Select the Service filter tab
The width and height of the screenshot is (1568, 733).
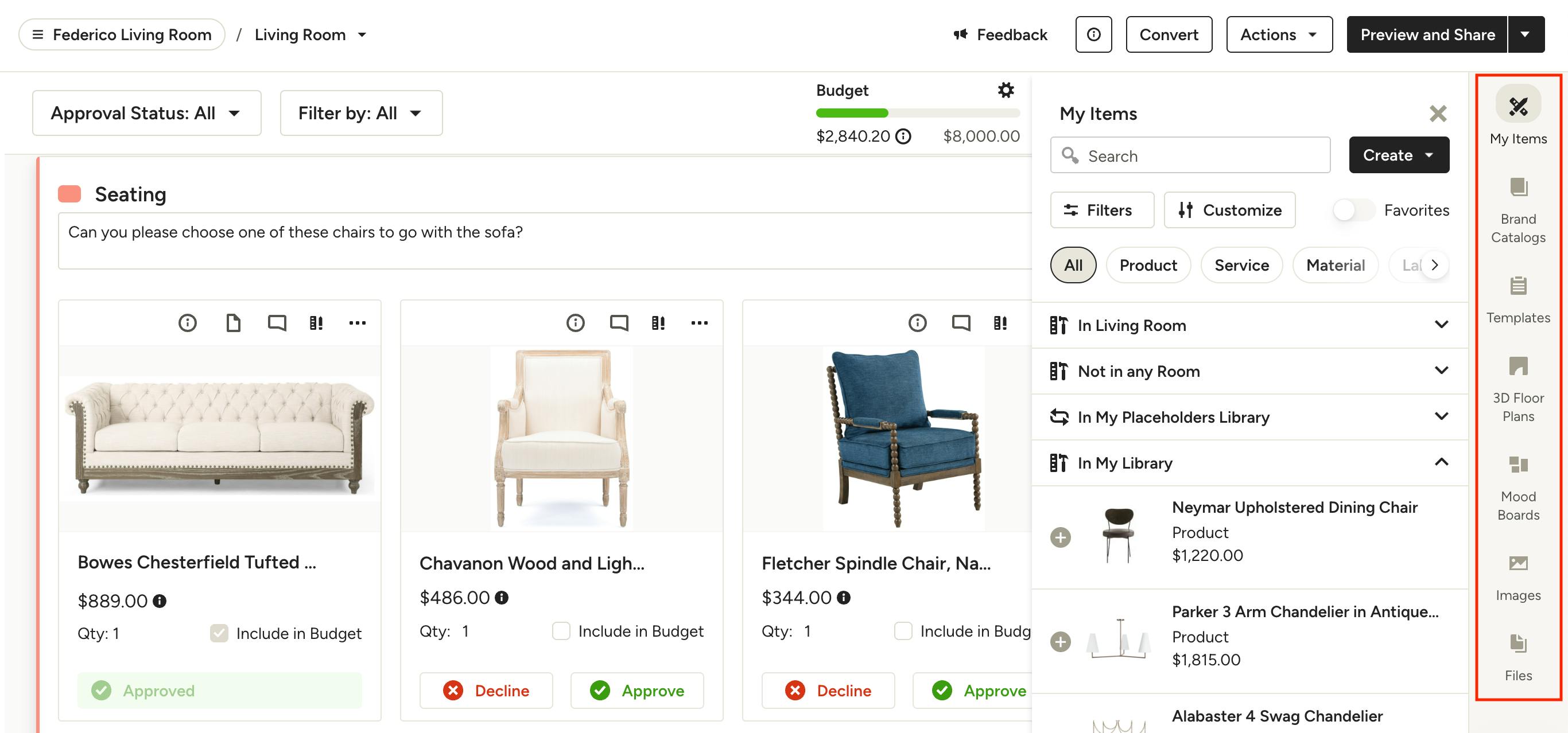[1241, 265]
